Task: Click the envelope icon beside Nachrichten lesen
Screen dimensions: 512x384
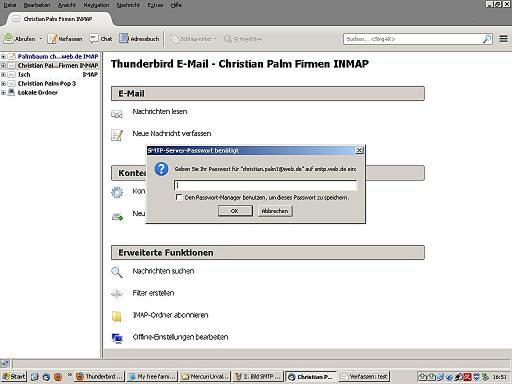Action: [117, 114]
